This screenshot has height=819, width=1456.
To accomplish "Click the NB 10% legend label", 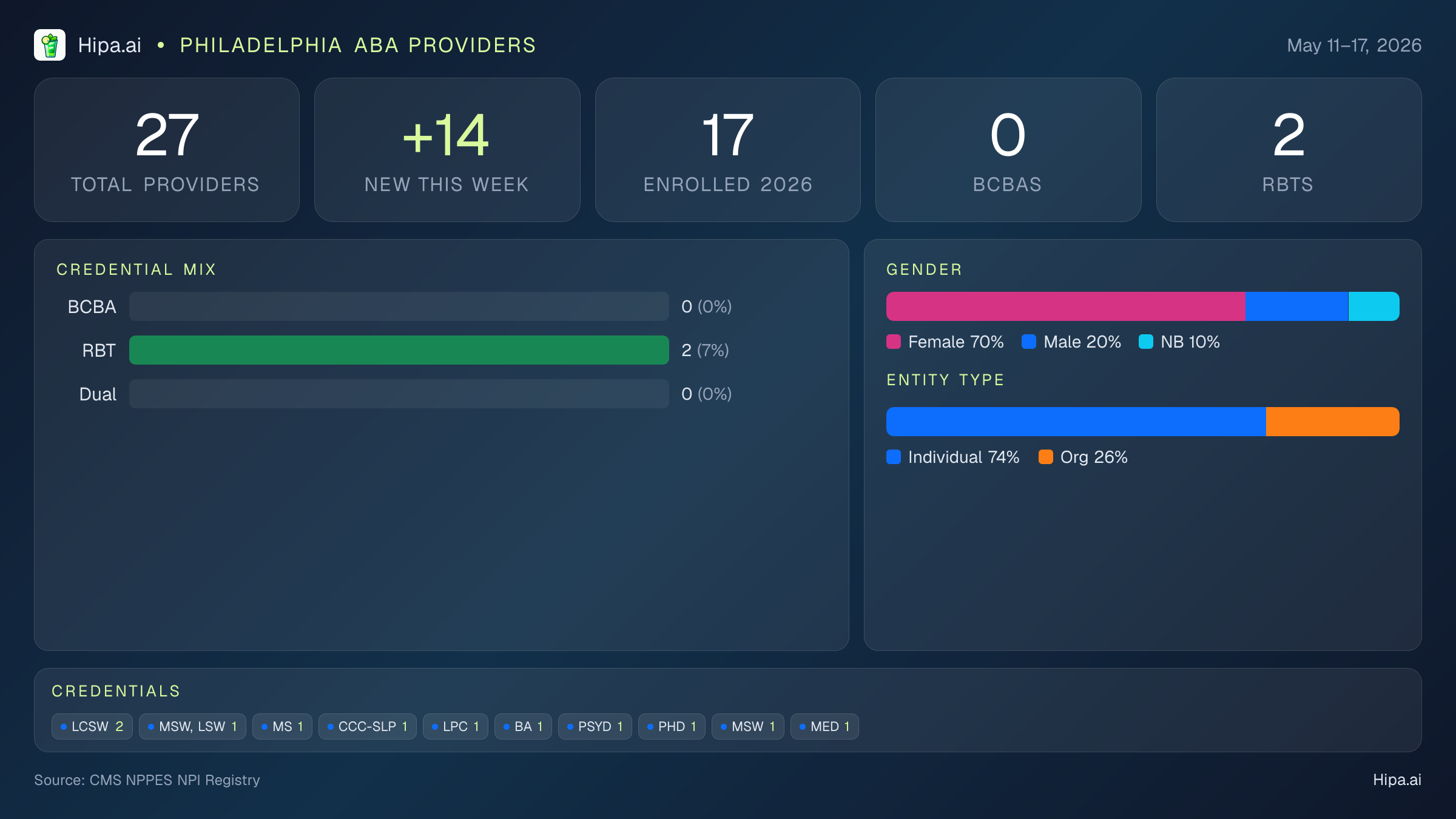I will pos(1190,342).
